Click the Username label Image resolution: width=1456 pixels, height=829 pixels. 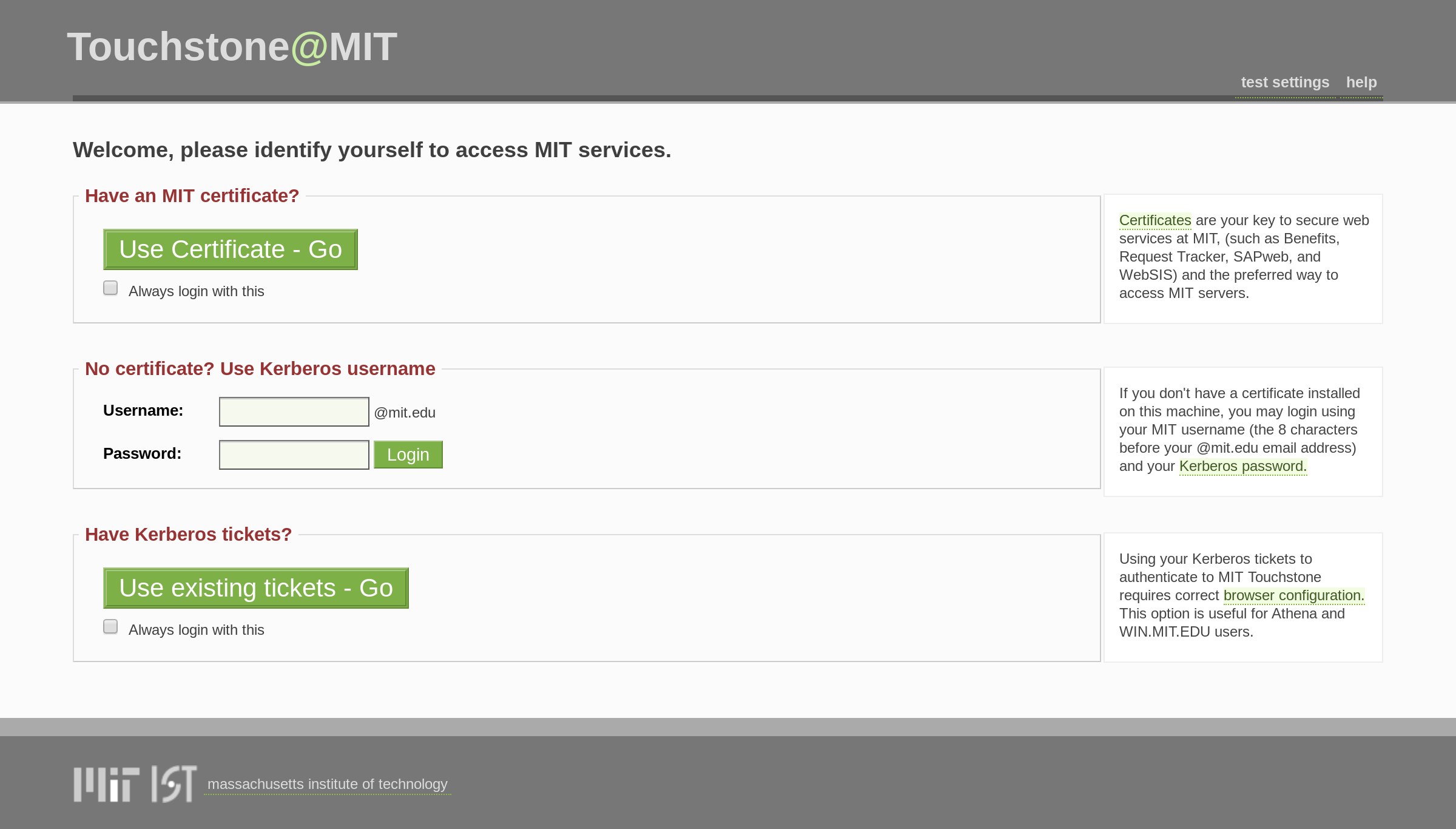coord(143,411)
